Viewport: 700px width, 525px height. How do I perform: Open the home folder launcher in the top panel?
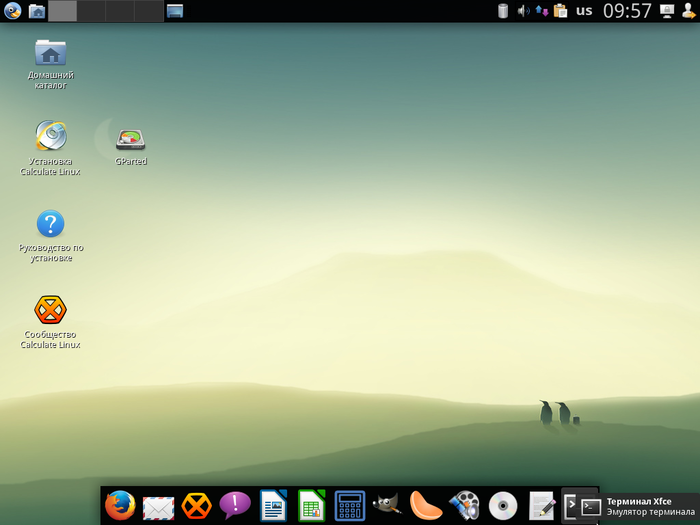click(37, 11)
